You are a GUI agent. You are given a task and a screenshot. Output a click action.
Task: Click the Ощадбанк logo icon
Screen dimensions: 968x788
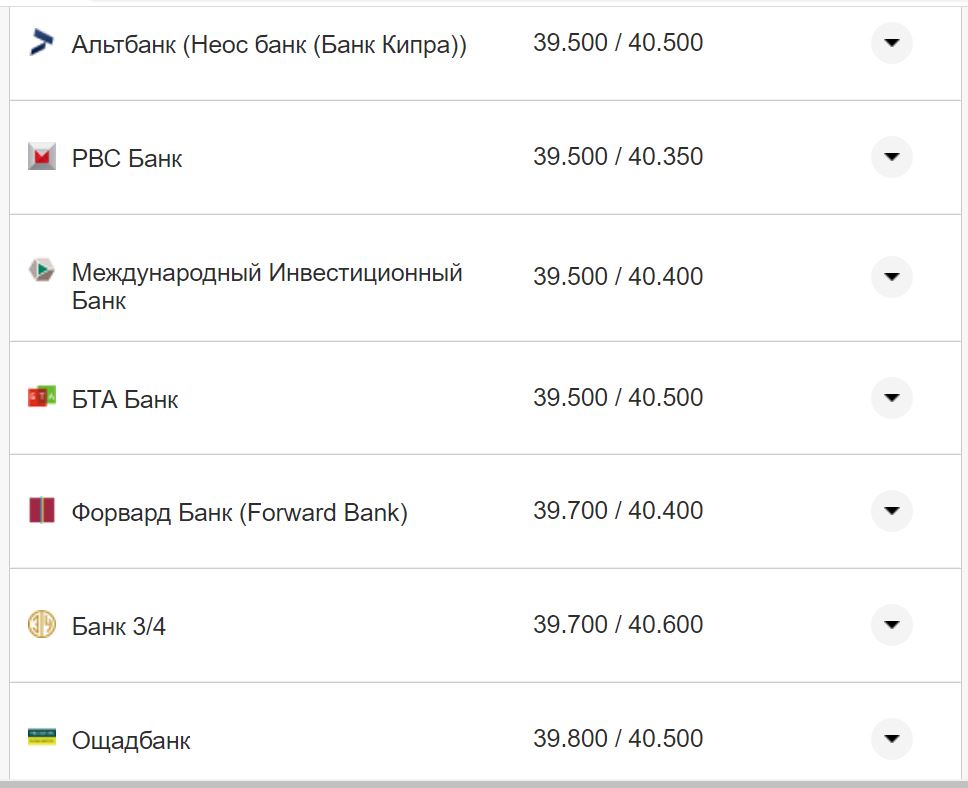point(41,738)
